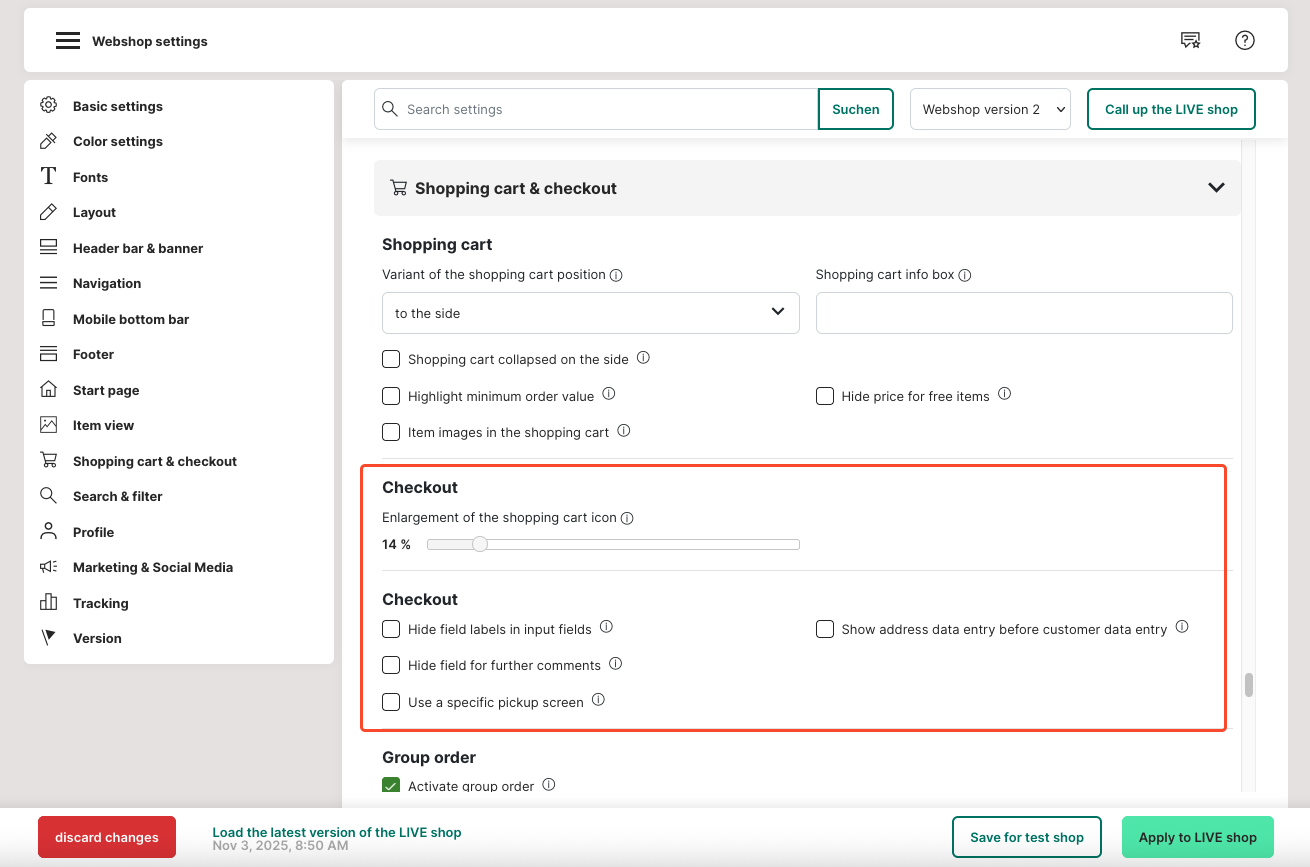
Task: Click the Marketing megaphone icon
Action: 48,567
